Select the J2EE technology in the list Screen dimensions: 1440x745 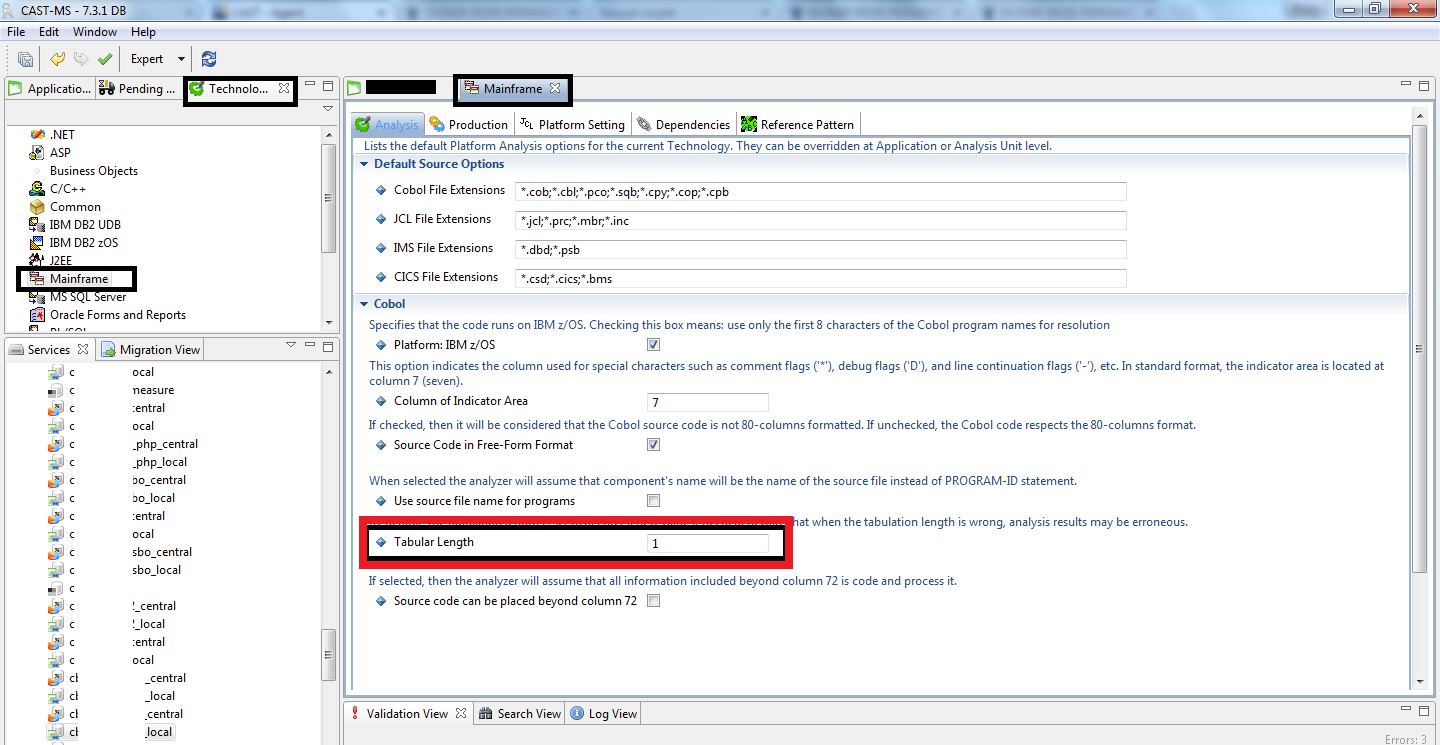60,261
